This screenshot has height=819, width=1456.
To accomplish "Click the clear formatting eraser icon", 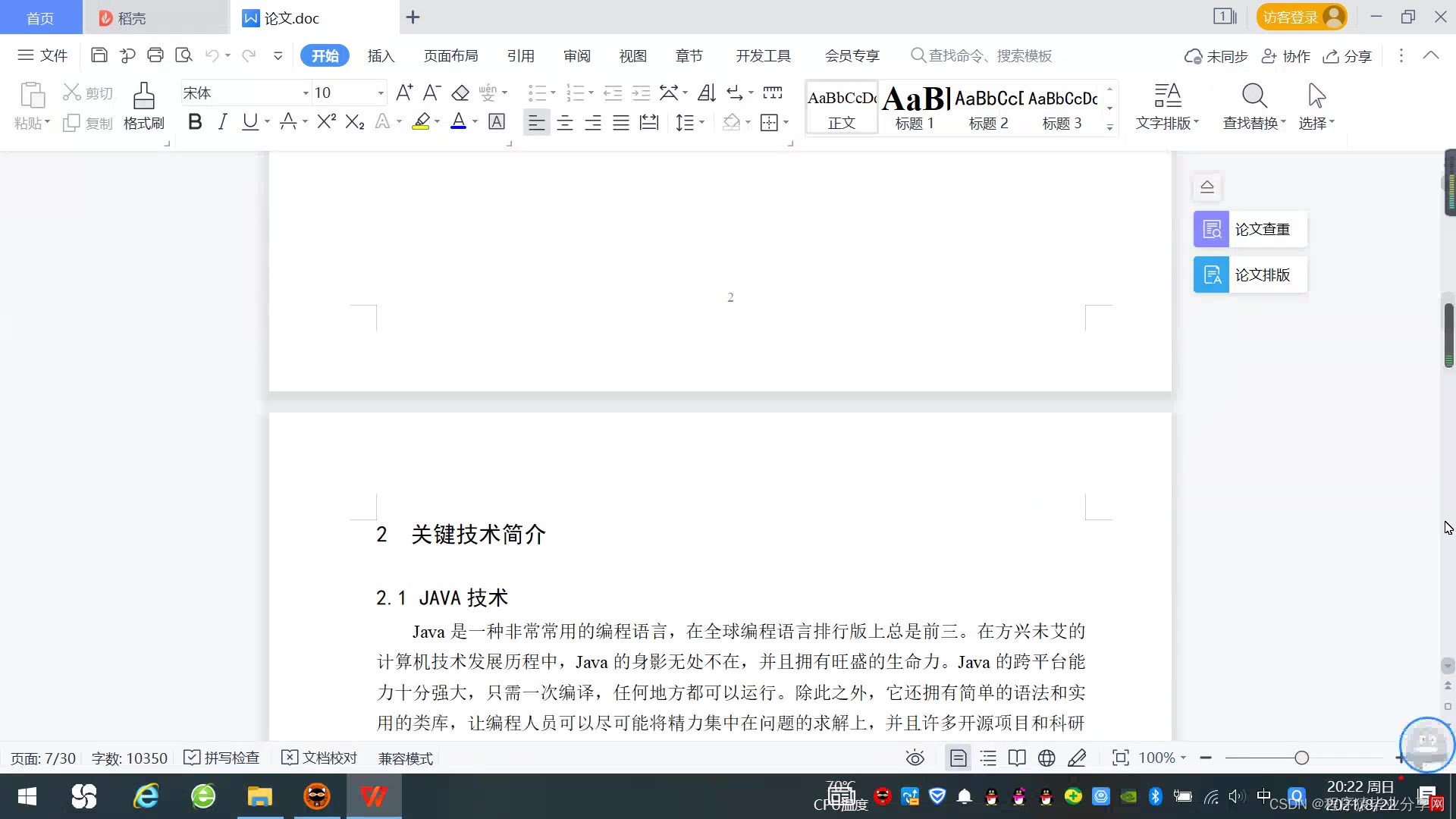I will point(460,93).
